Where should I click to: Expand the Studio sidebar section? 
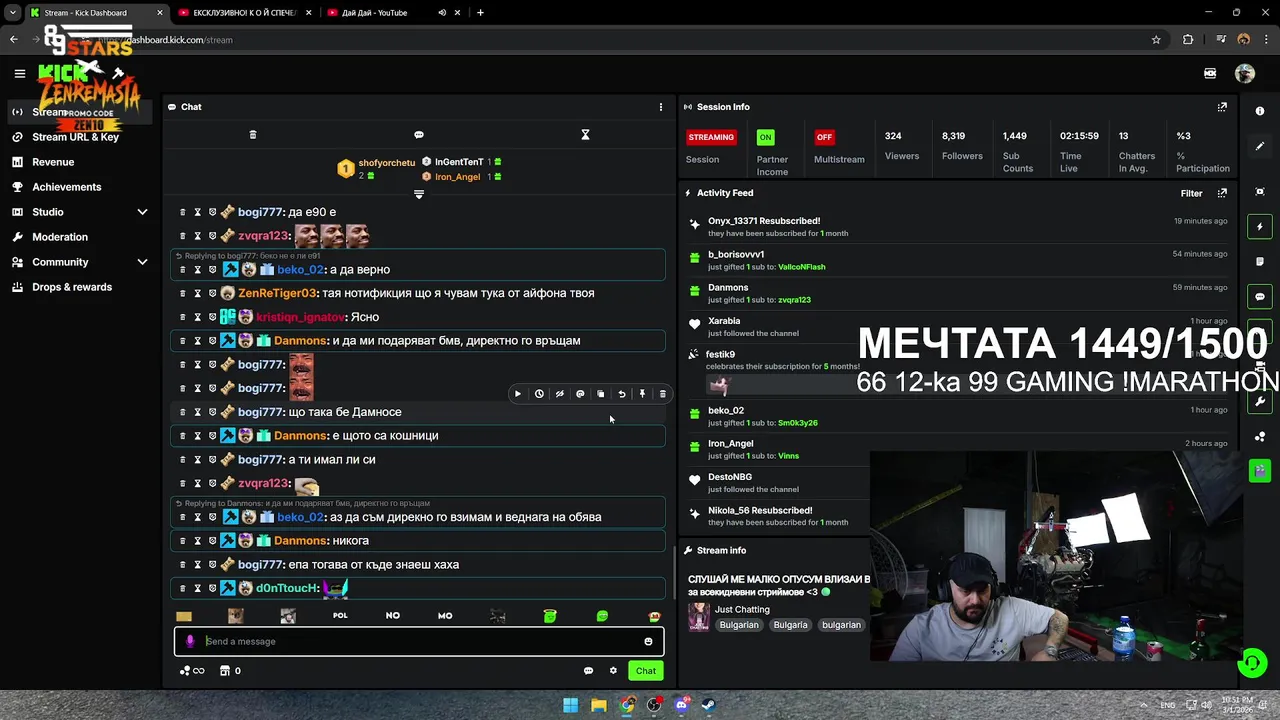point(142,212)
